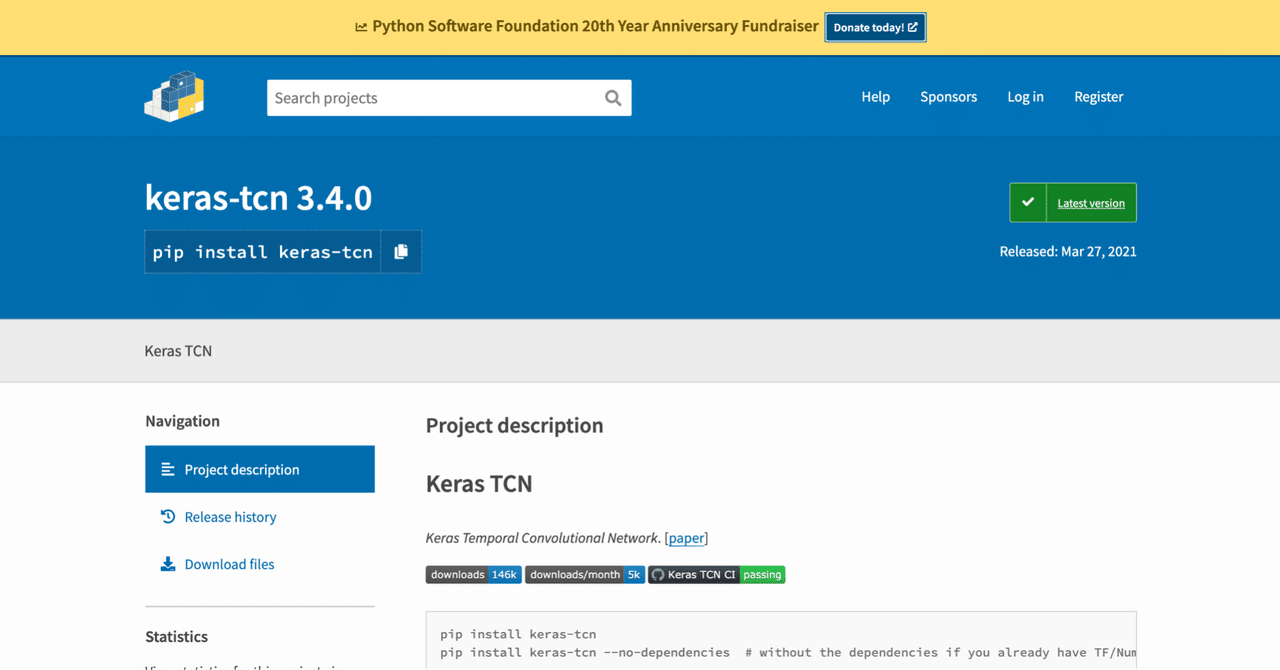This screenshot has height=670, width=1280.
Task: Click the Download files download icon
Action: point(168,563)
